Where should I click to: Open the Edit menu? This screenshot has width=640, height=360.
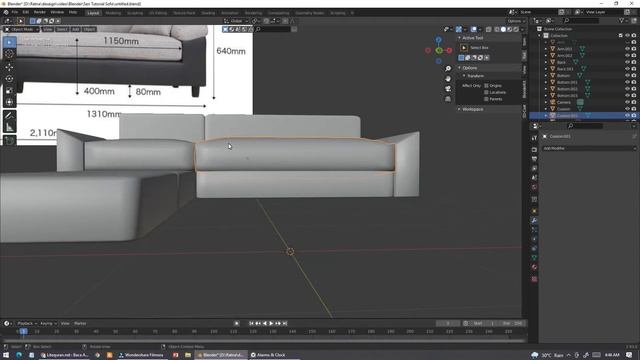[26, 12]
